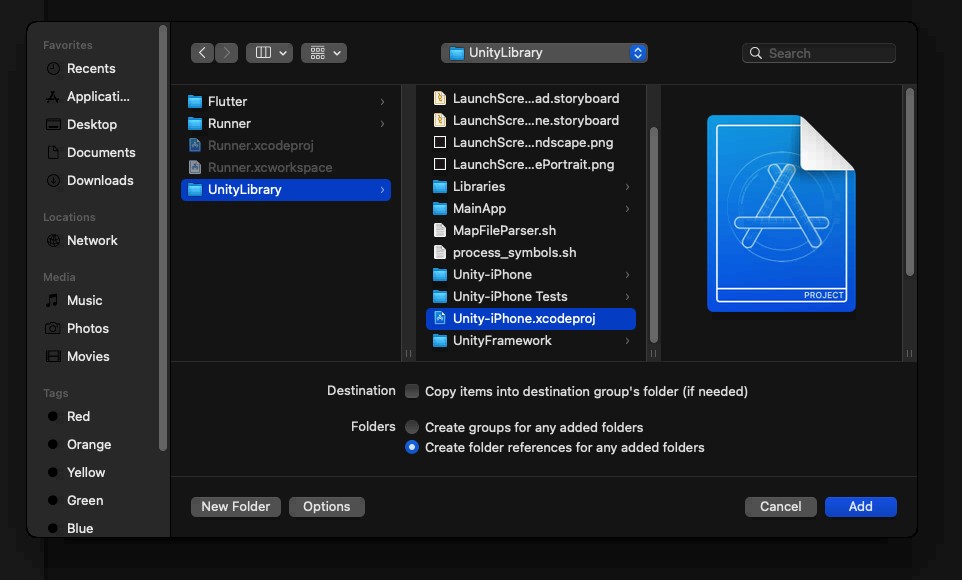Enable Copy items into destination group's folder
Screen dimensions: 962x580
tap(412, 391)
